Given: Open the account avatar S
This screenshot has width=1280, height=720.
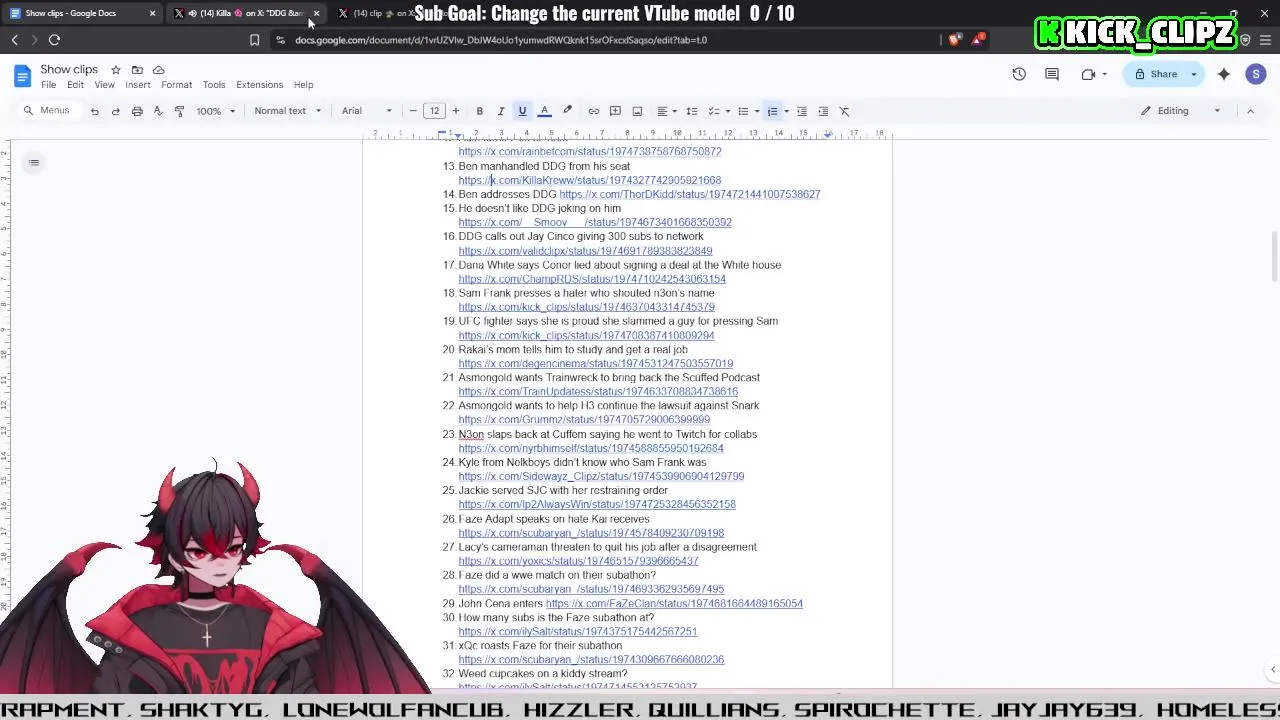Looking at the screenshot, I should pos(1256,74).
